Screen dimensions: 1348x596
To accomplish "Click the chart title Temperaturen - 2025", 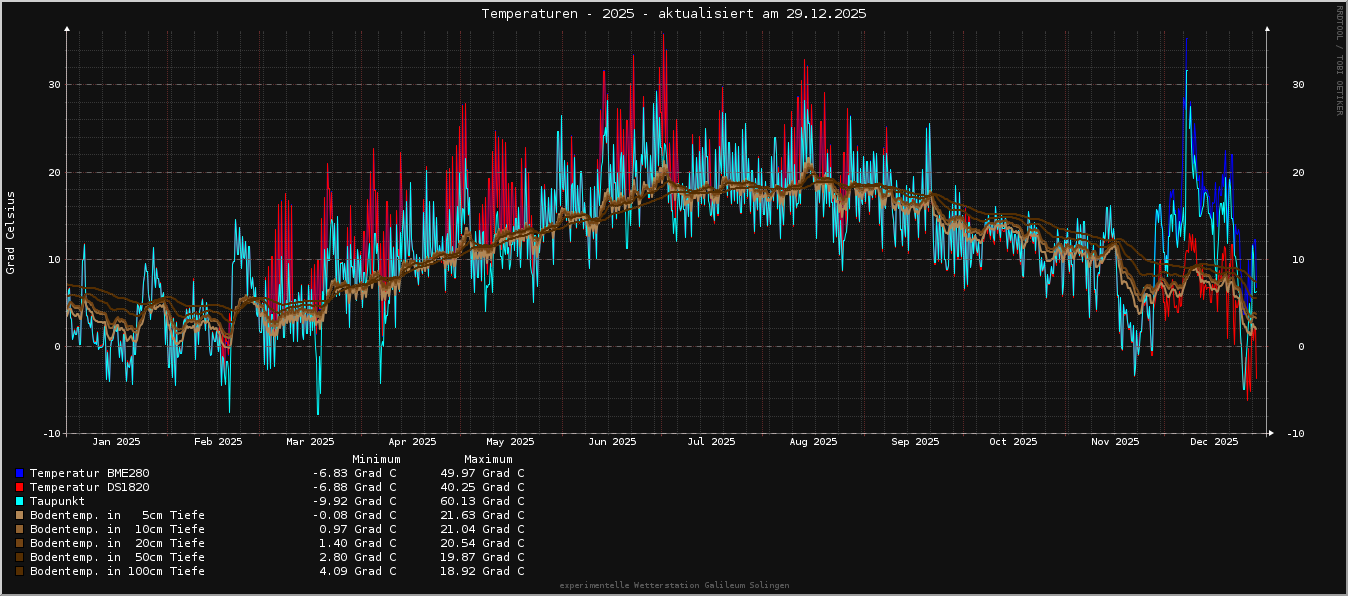I will 673,14.
